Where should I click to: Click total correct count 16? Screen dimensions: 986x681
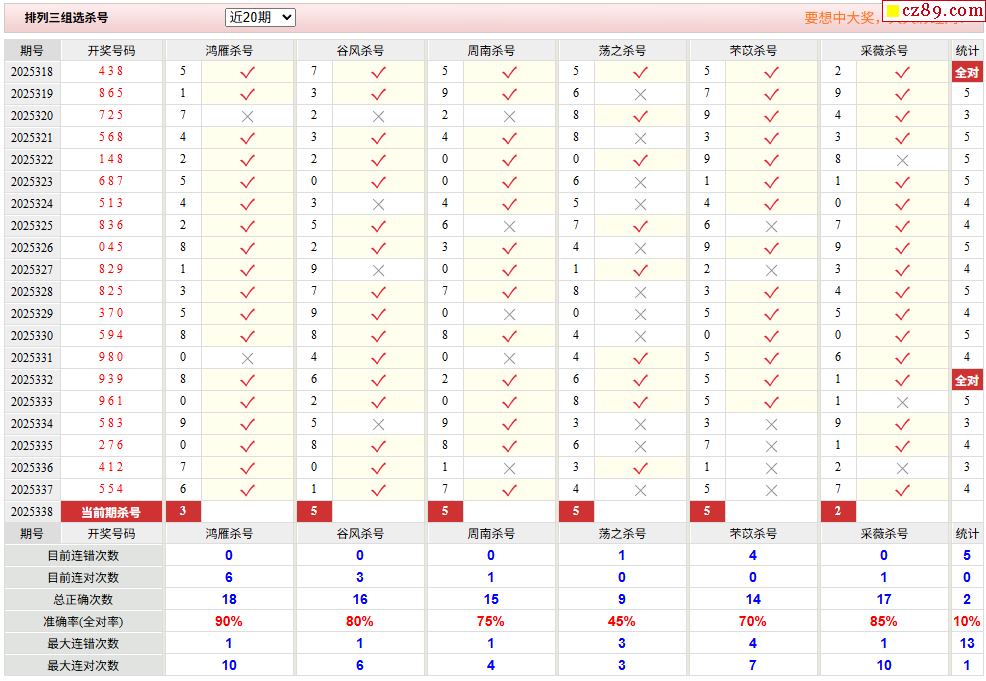(x=360, y=599)
